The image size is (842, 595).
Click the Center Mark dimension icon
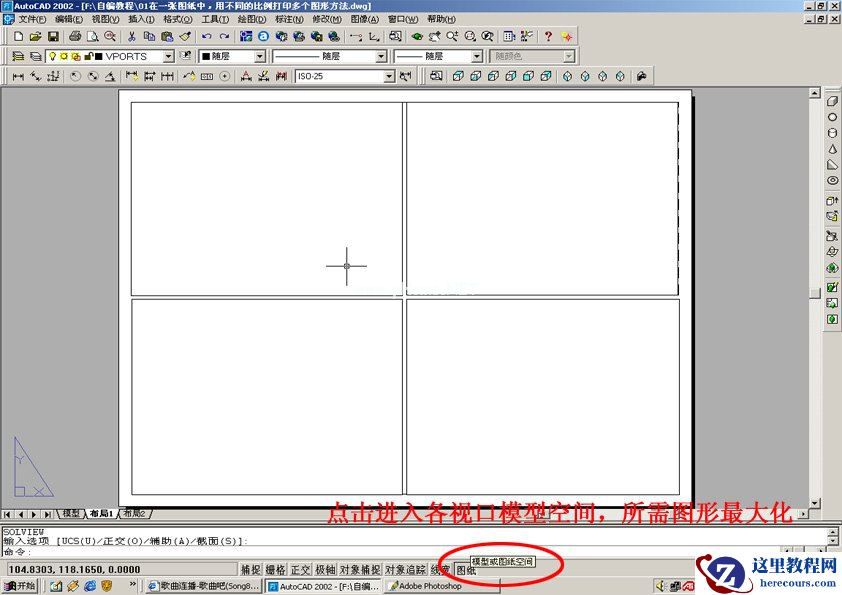tap(224, 76)
